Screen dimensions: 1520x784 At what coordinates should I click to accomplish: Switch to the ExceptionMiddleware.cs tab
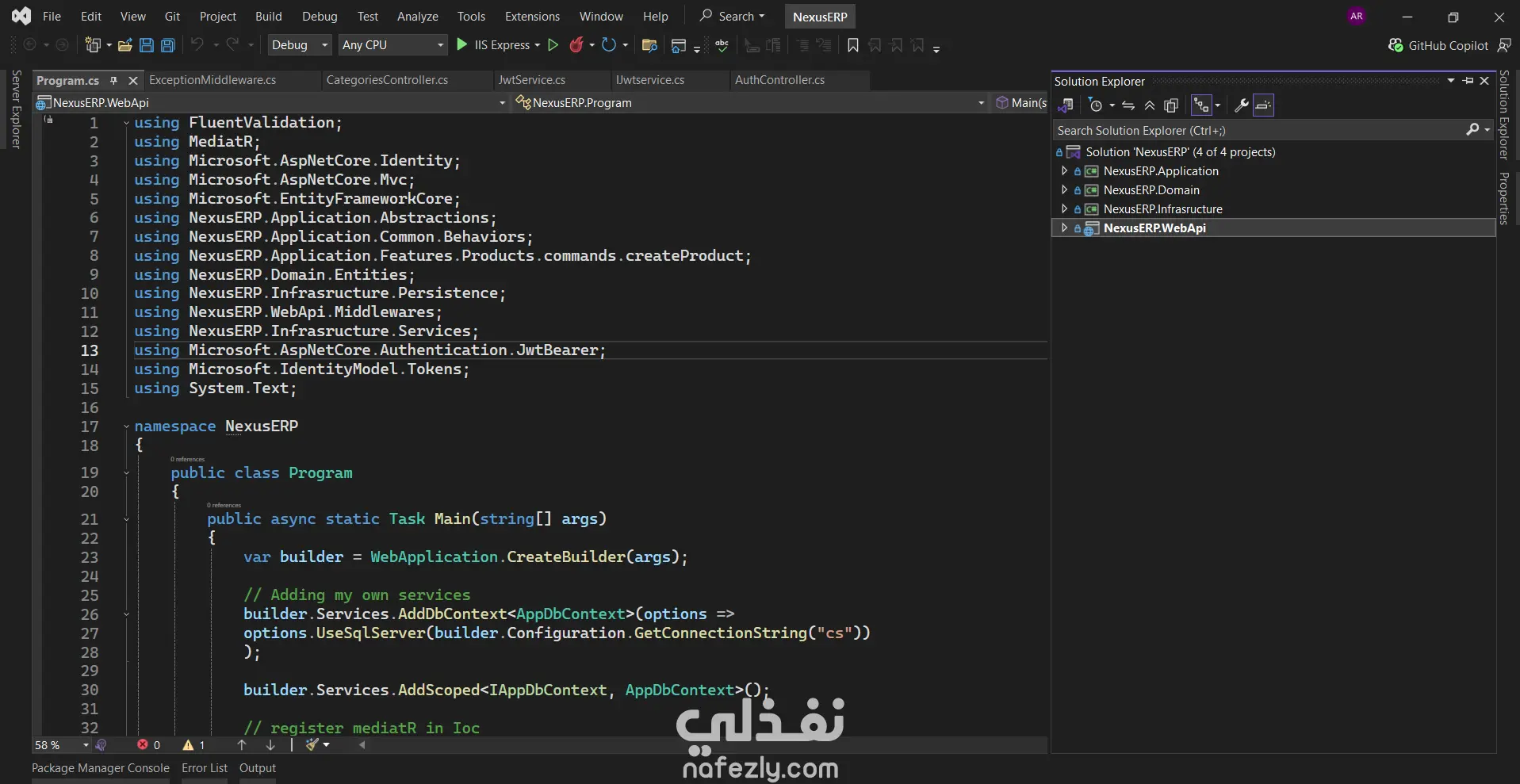tap(212, 80)
